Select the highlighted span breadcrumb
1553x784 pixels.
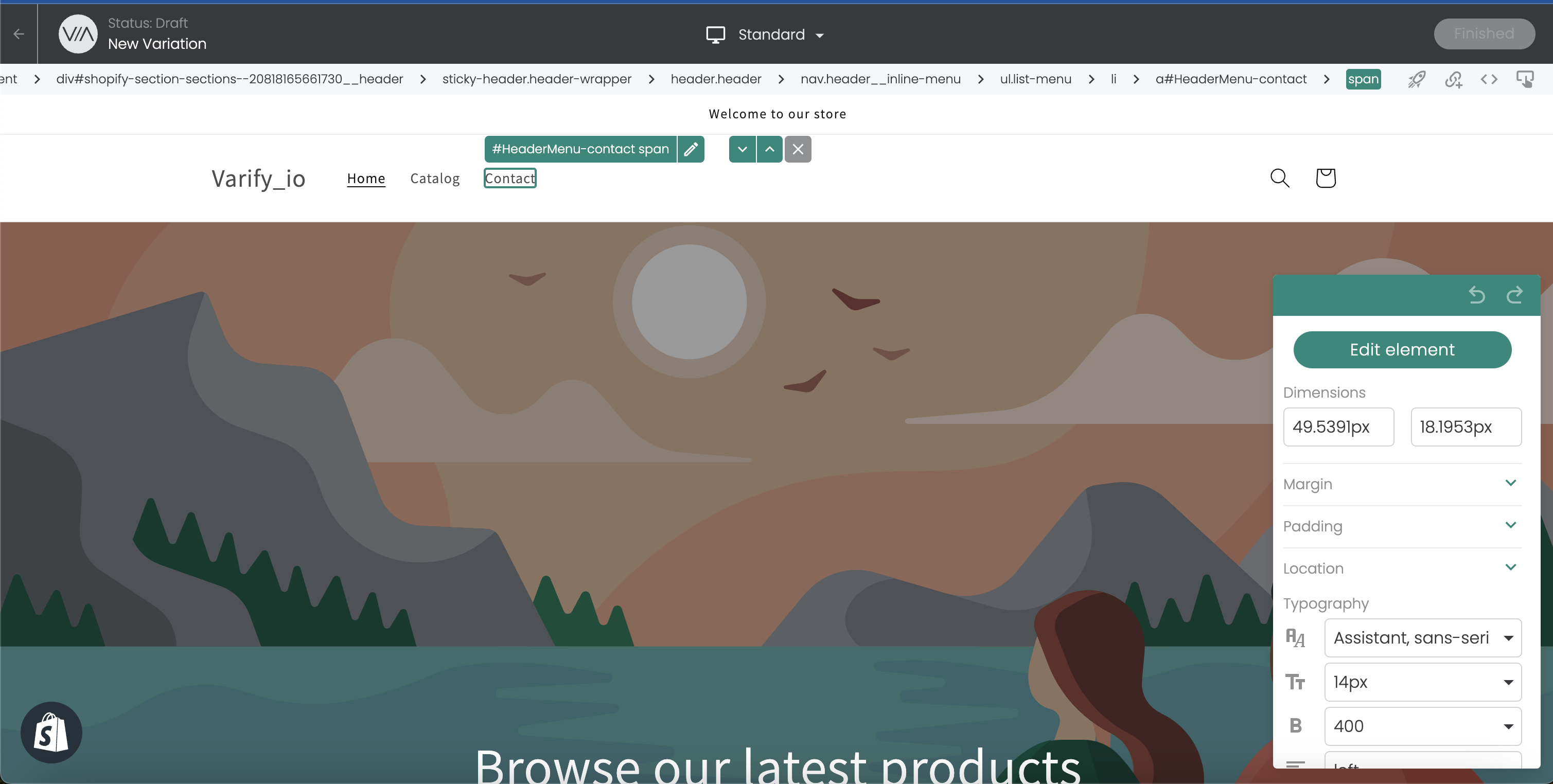point(1363,79)
